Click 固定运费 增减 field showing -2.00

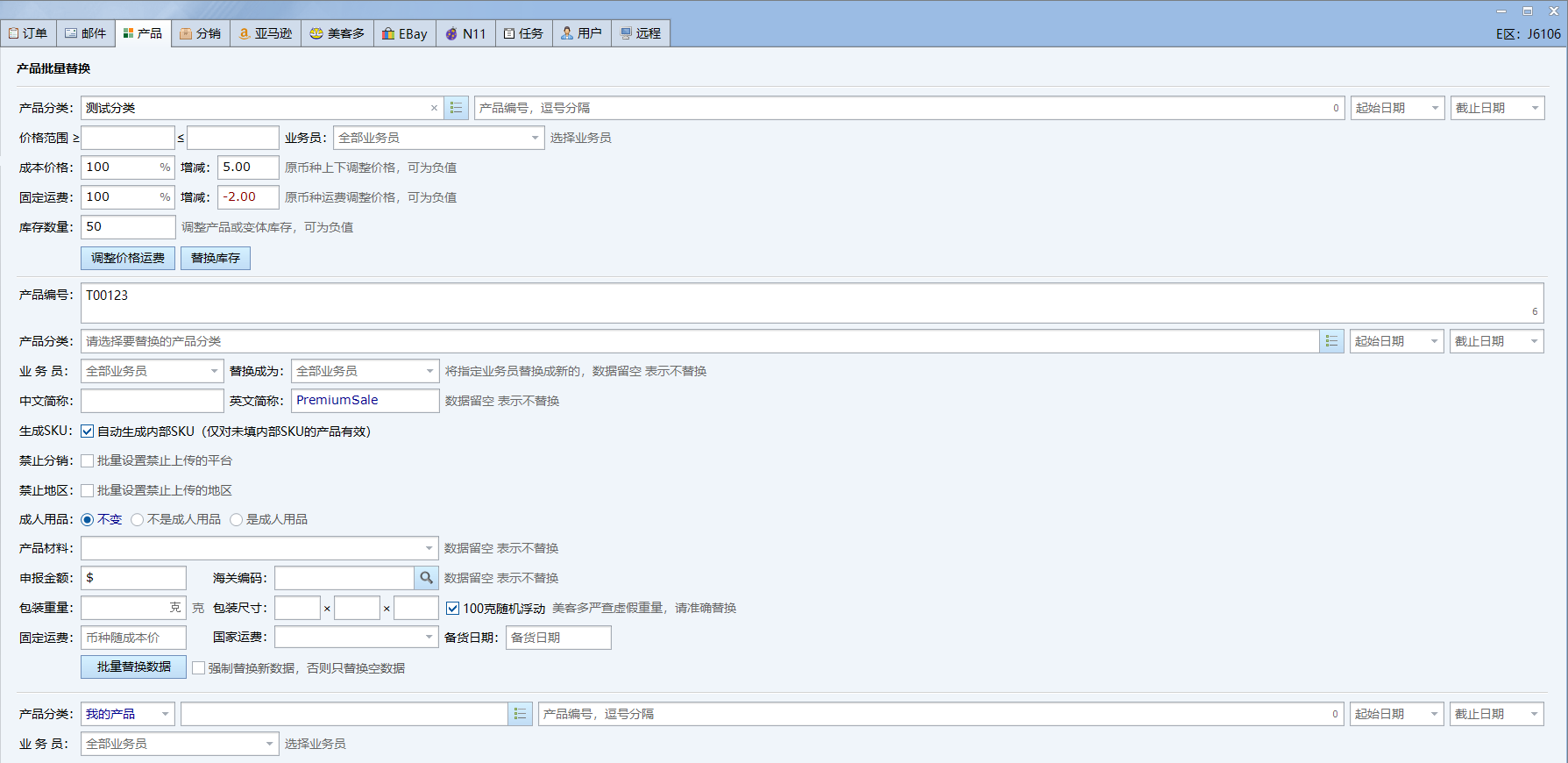(248, 197)
